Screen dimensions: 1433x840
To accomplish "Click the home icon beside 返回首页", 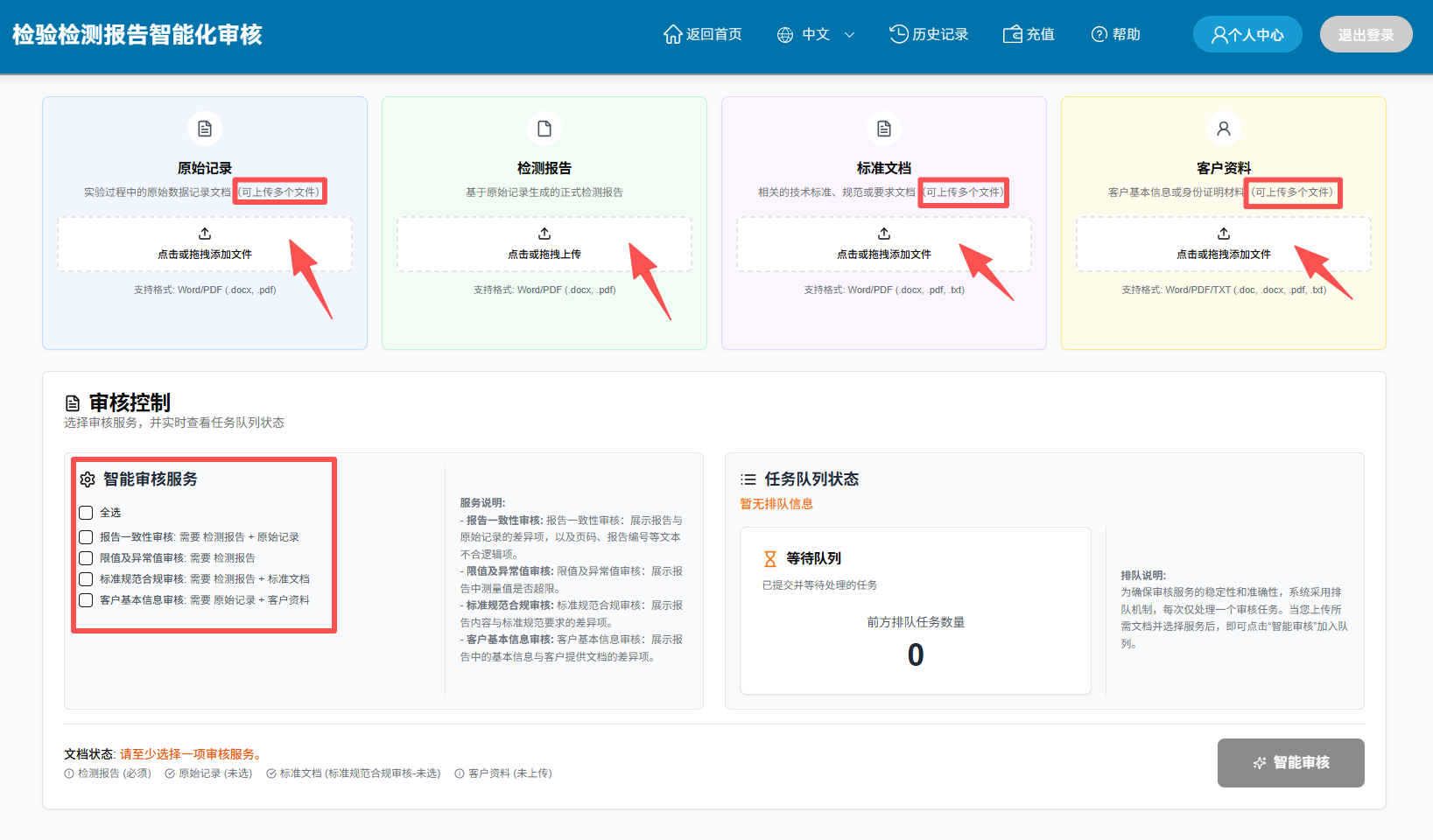I will 672,34.
